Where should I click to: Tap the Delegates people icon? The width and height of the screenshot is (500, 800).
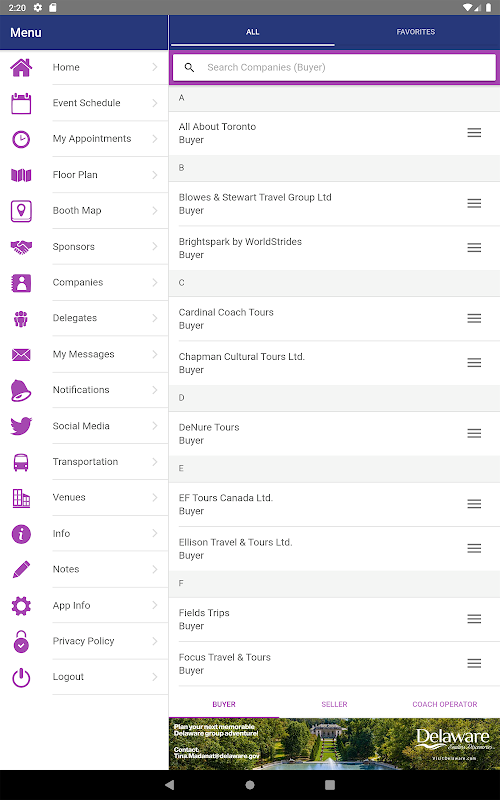tap(21, 318)
